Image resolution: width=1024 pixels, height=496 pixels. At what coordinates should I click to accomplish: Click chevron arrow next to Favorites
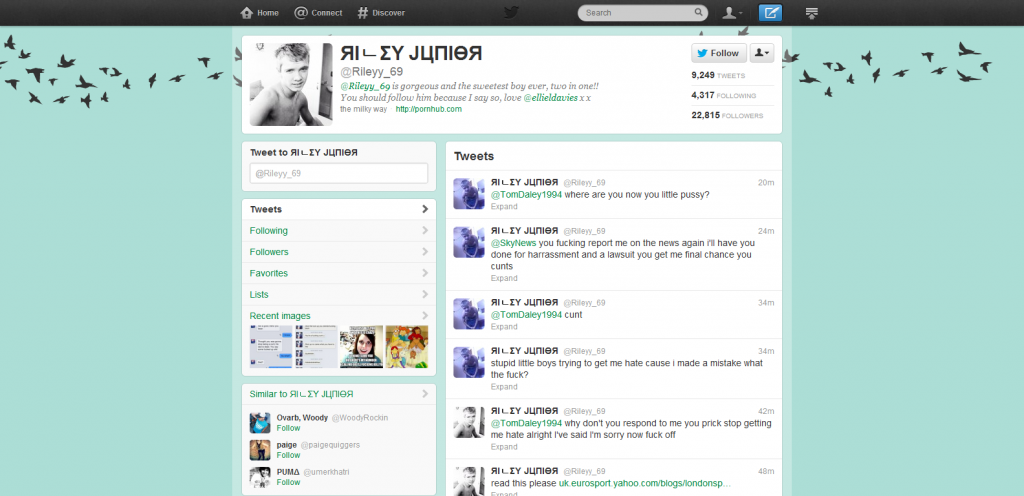pos(425,273)
